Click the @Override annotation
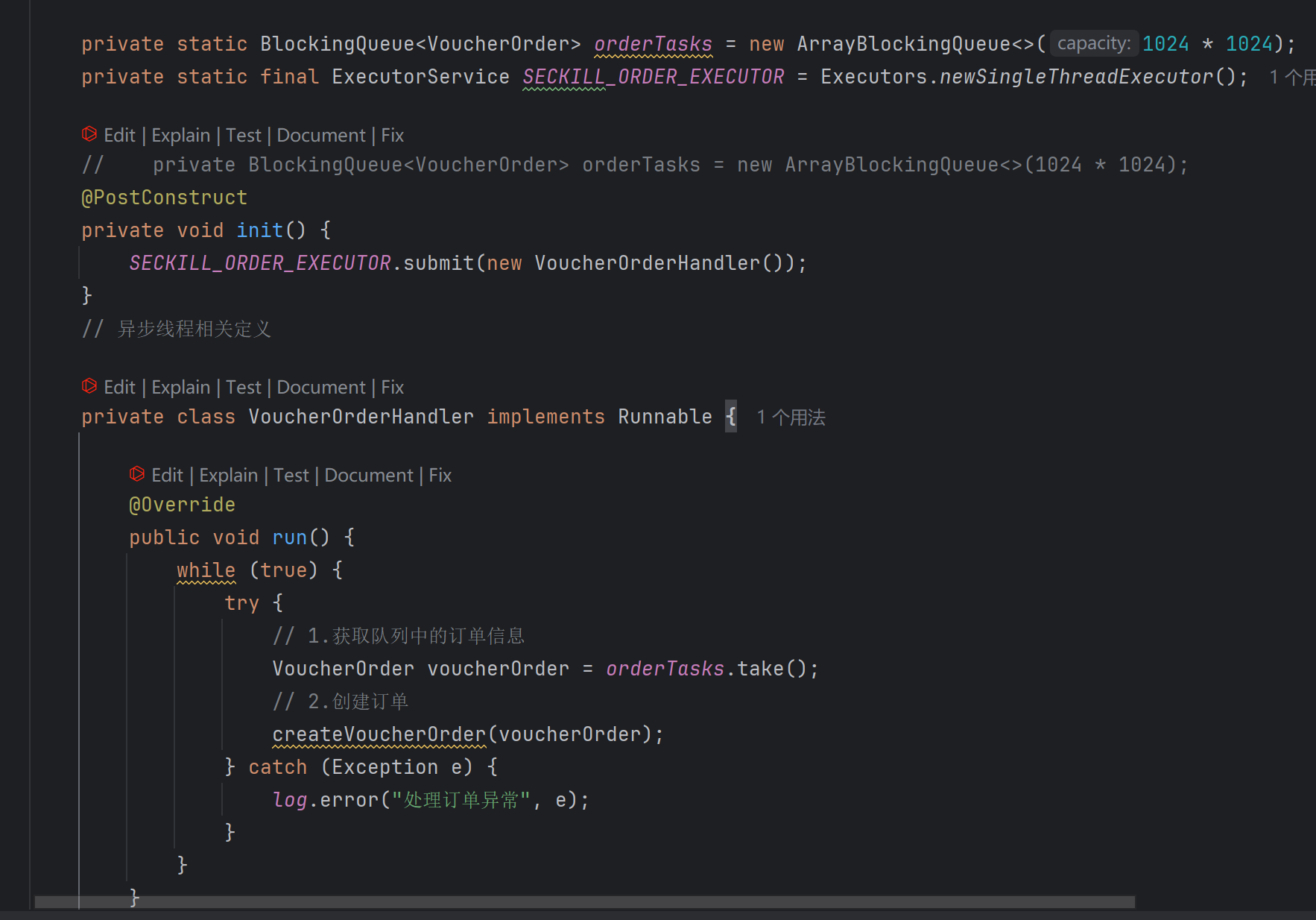 coord(182,505)
